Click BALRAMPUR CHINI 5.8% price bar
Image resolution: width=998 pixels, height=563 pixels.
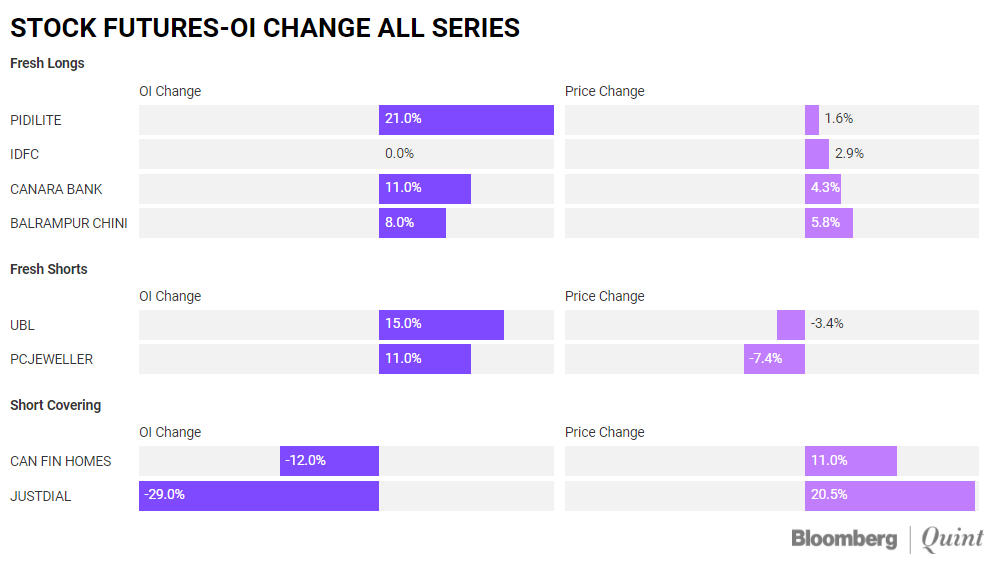pos(828,223)
